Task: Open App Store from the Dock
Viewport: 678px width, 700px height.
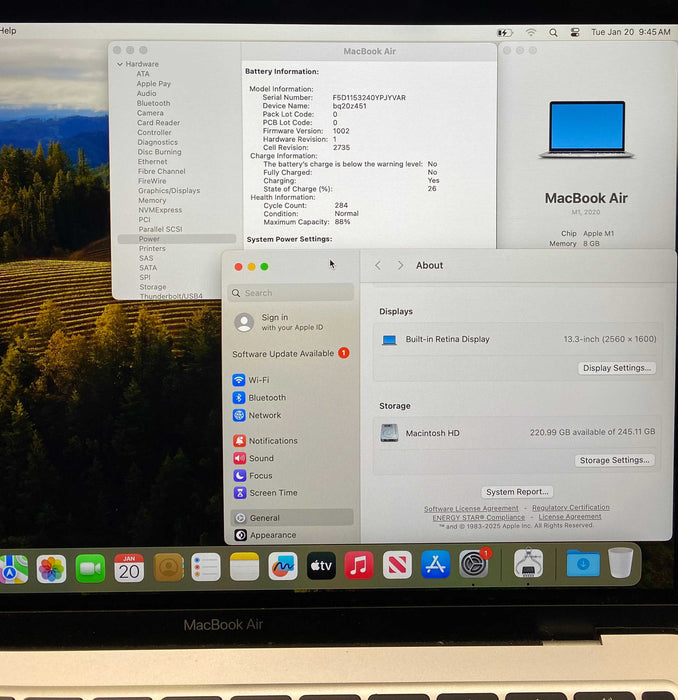Action: tap(436, 564)
